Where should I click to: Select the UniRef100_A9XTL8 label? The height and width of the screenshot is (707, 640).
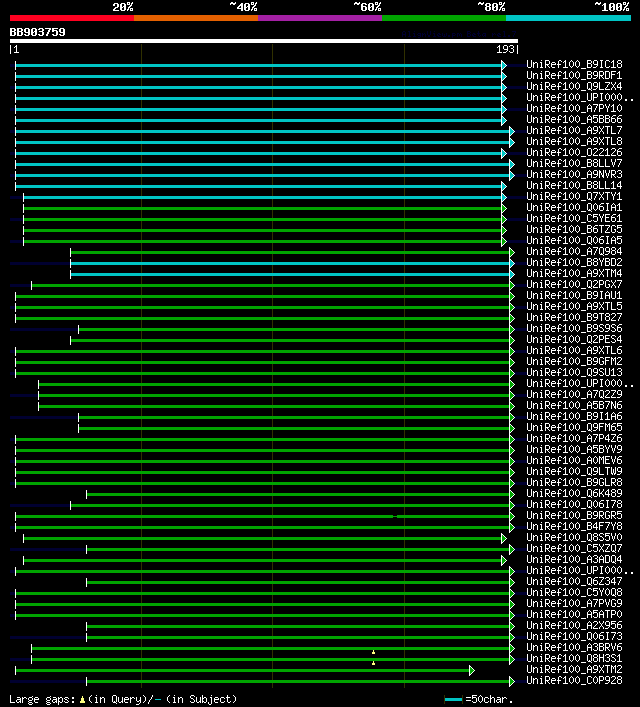[x=574, y=142]
